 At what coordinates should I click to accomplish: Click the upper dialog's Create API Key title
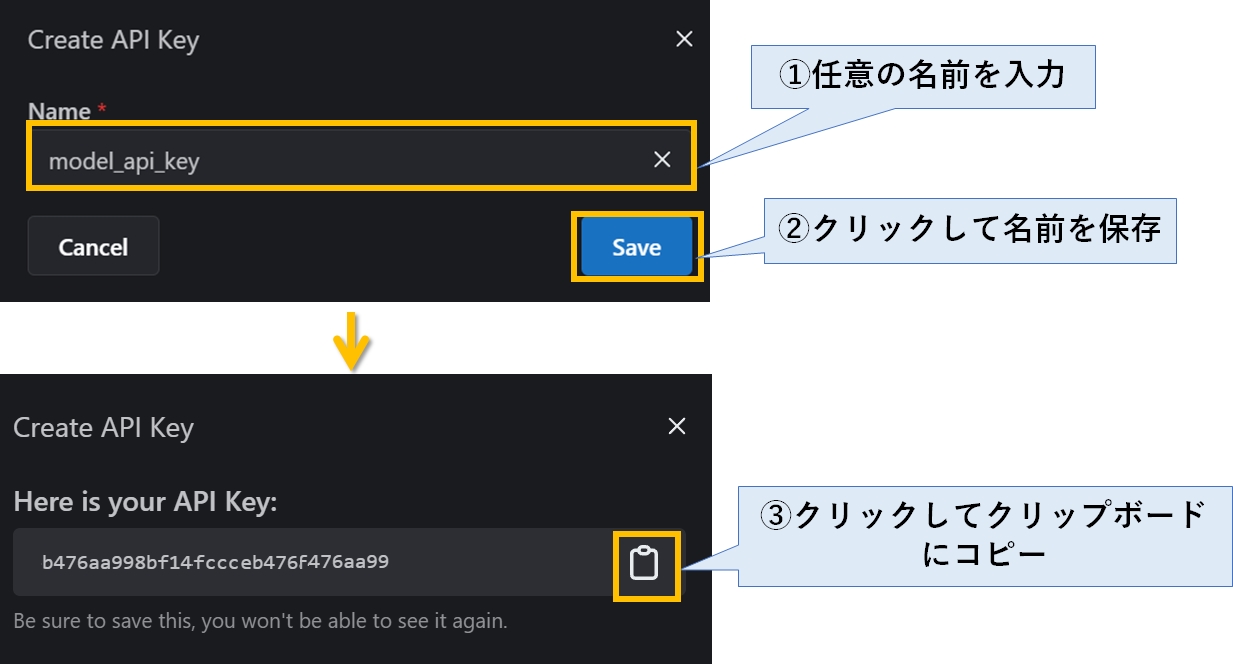[113, 41]
